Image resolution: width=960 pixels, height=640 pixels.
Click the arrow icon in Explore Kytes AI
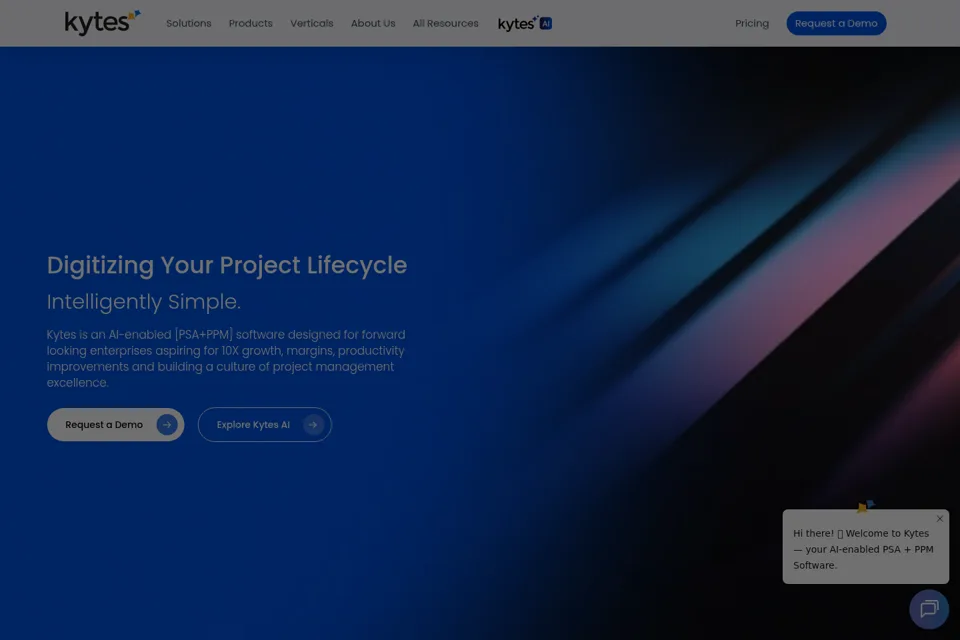pos(313,424)
